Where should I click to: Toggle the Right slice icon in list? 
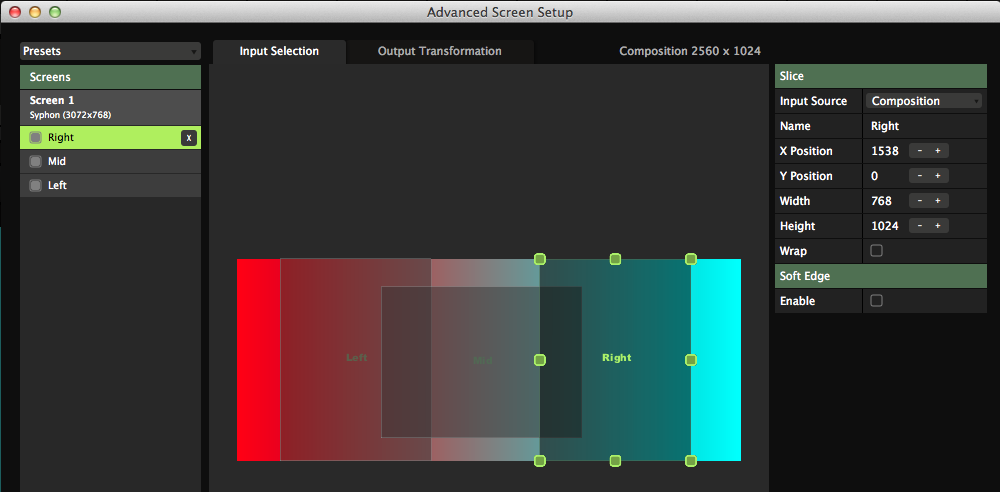pyautogui.click(x=35, y=138)
